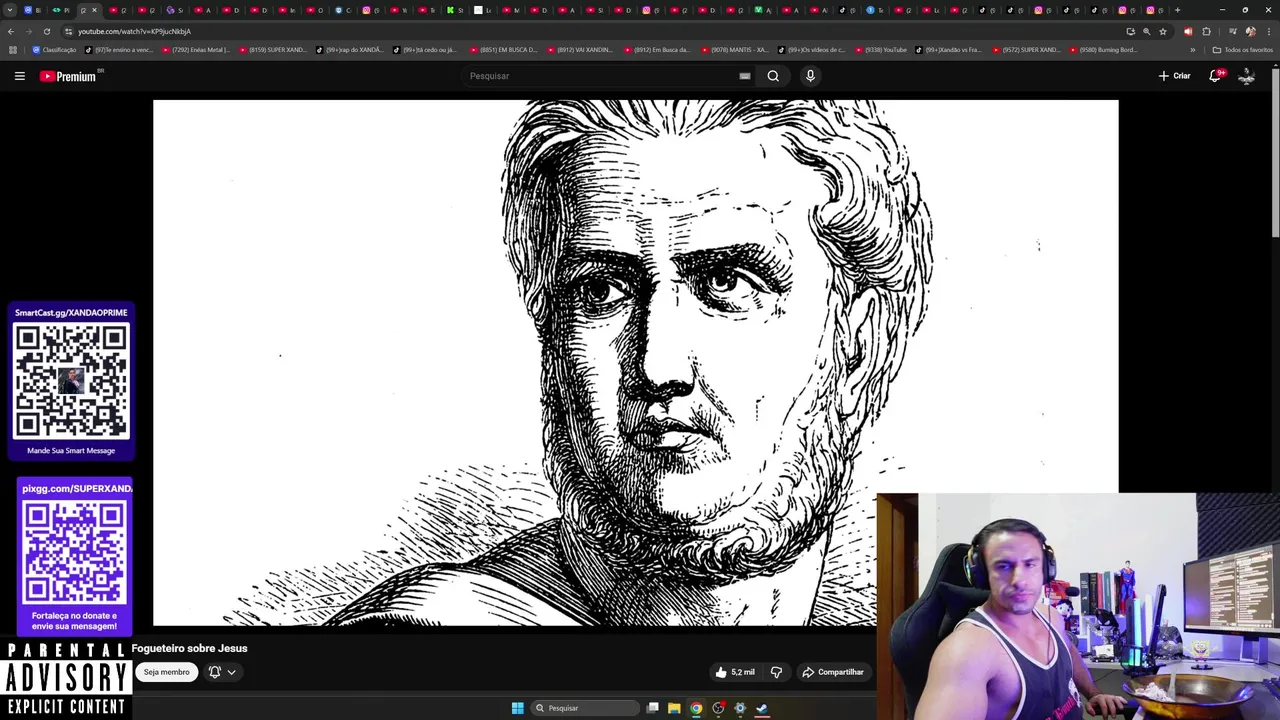Open the '(9078) MANTIS' bookmark

(x=734, y=50)
